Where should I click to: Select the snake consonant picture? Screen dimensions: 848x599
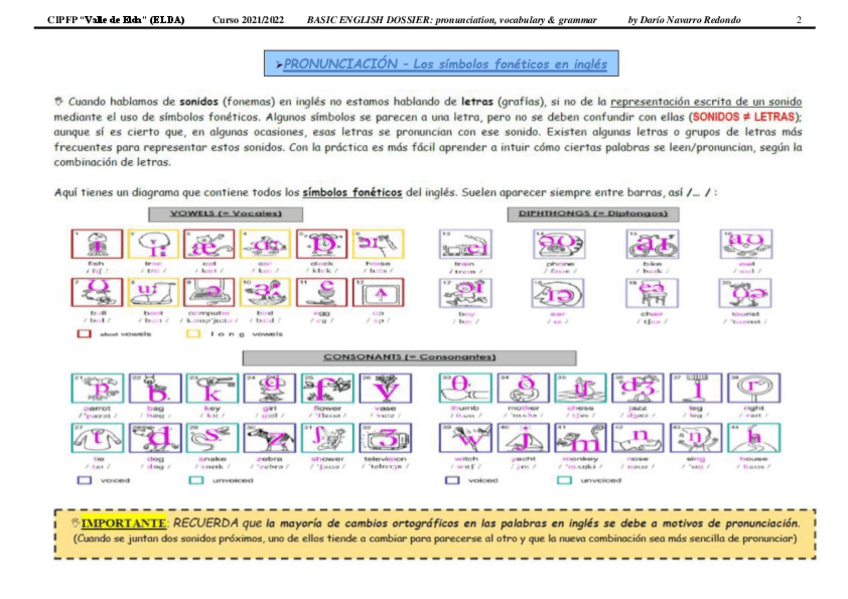[x=212, y=438]
